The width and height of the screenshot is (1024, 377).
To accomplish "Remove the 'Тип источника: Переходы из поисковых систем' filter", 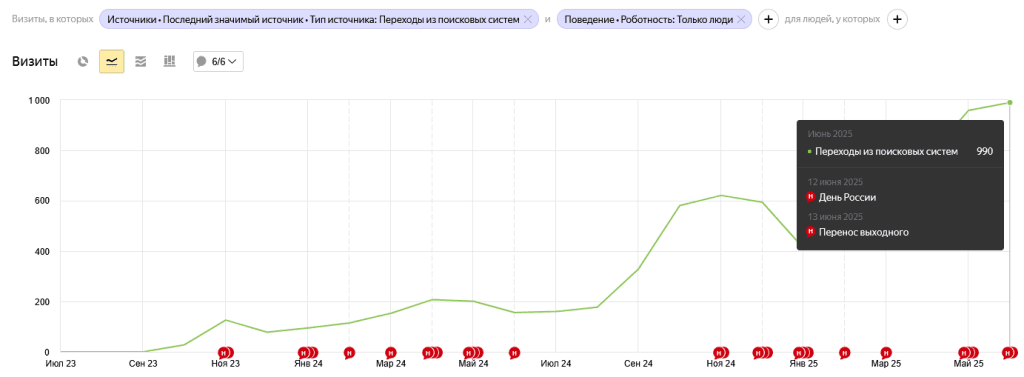I will [x=528, y=20].
